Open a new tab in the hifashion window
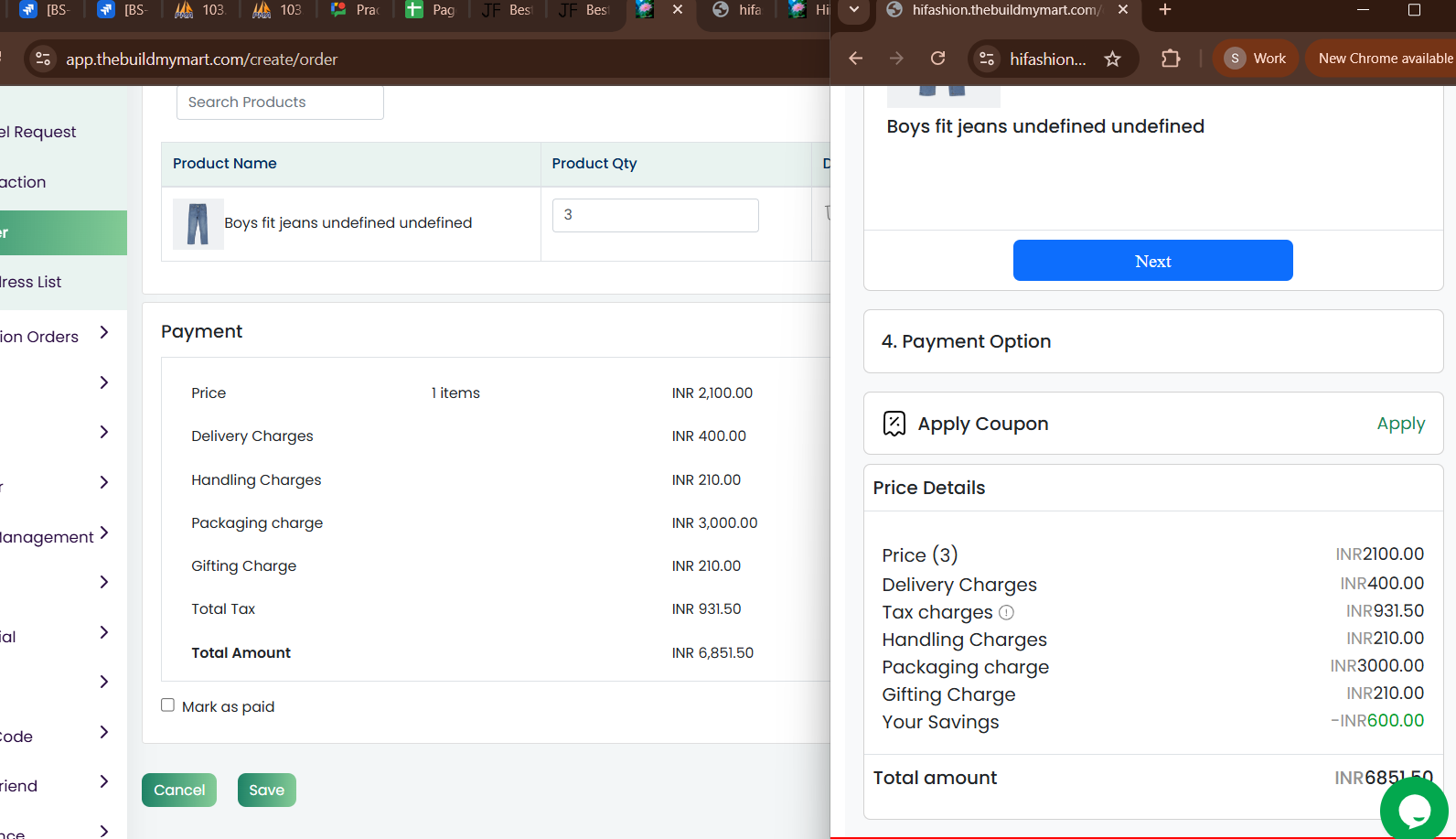1456x839 pixels. point(1165,10)
